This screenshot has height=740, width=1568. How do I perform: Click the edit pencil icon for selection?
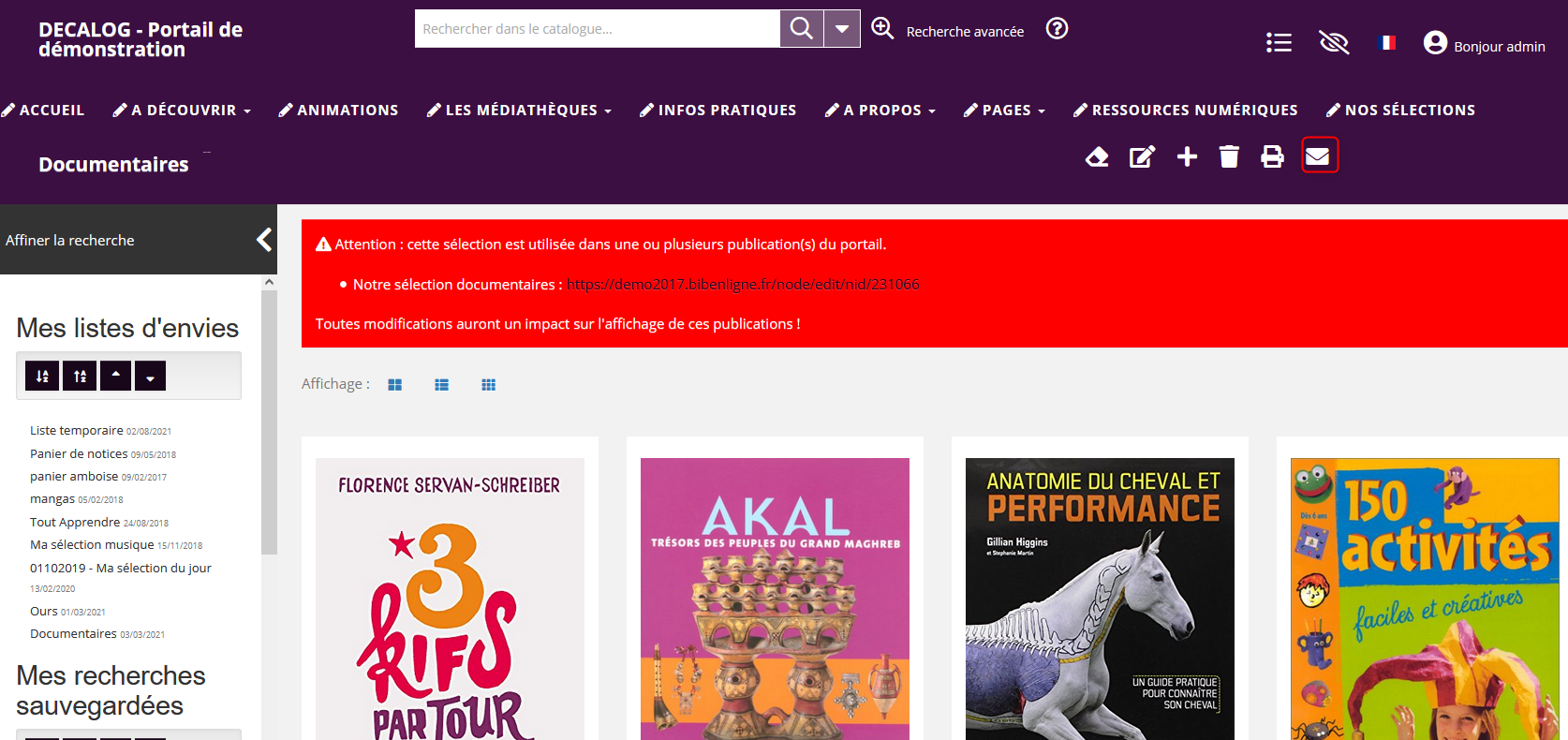1142,156
